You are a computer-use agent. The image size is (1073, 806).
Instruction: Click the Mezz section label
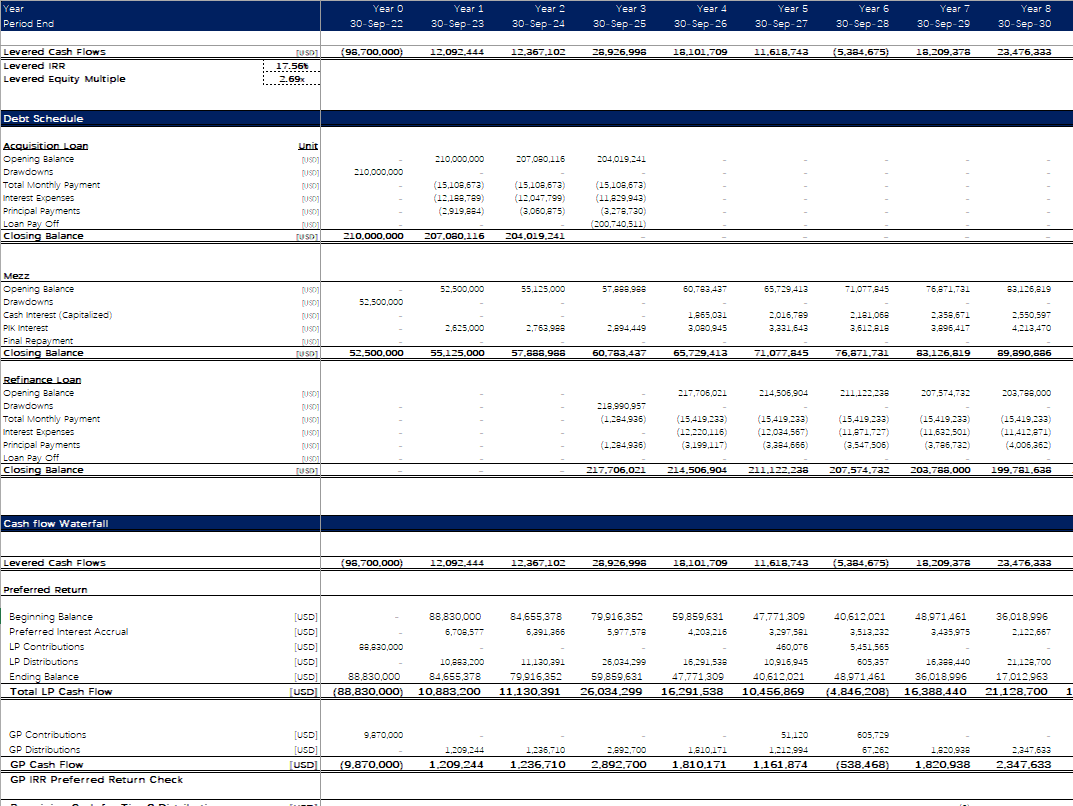(x=17, y=276)
